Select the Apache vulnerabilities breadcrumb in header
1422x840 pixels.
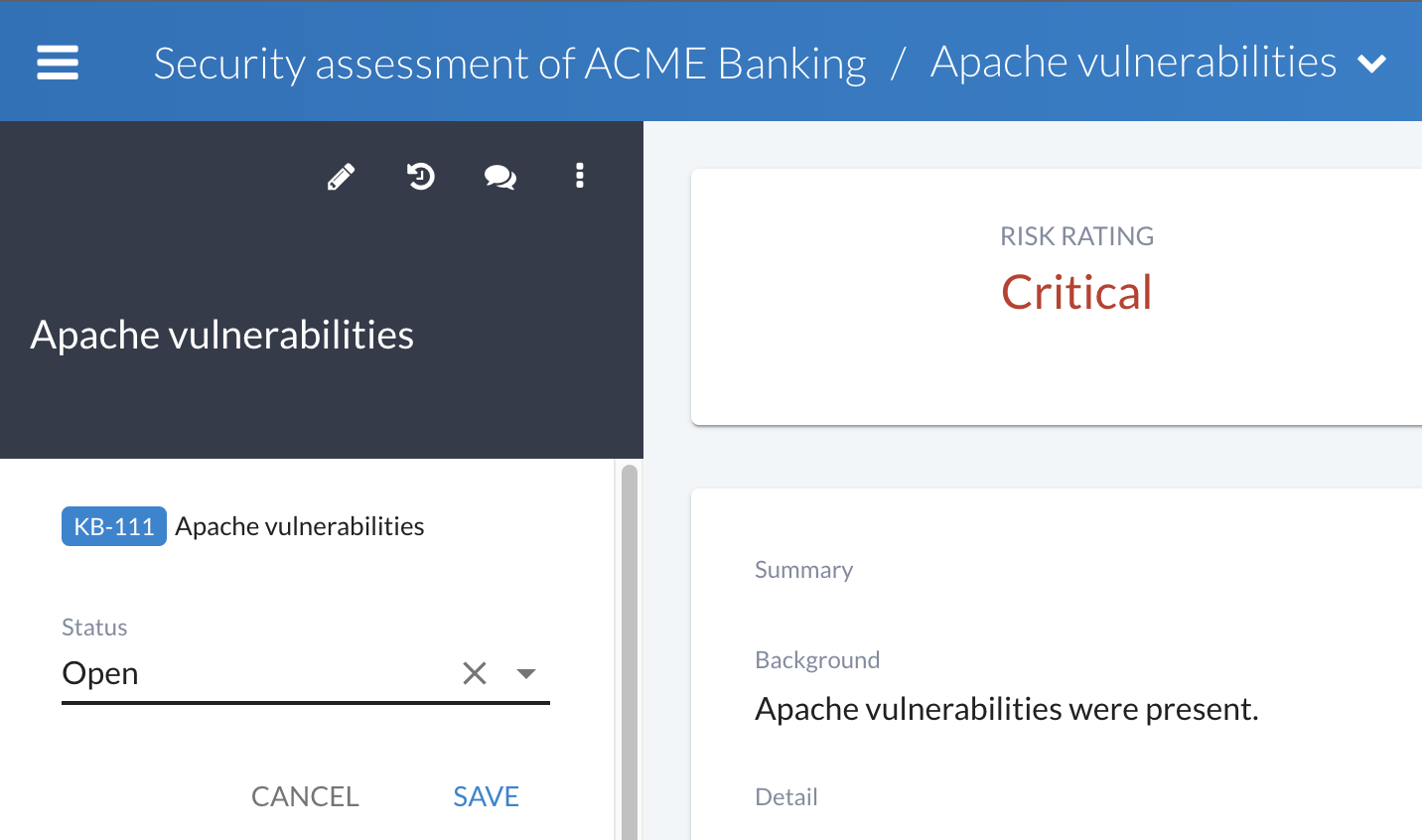coord(1133,63)
